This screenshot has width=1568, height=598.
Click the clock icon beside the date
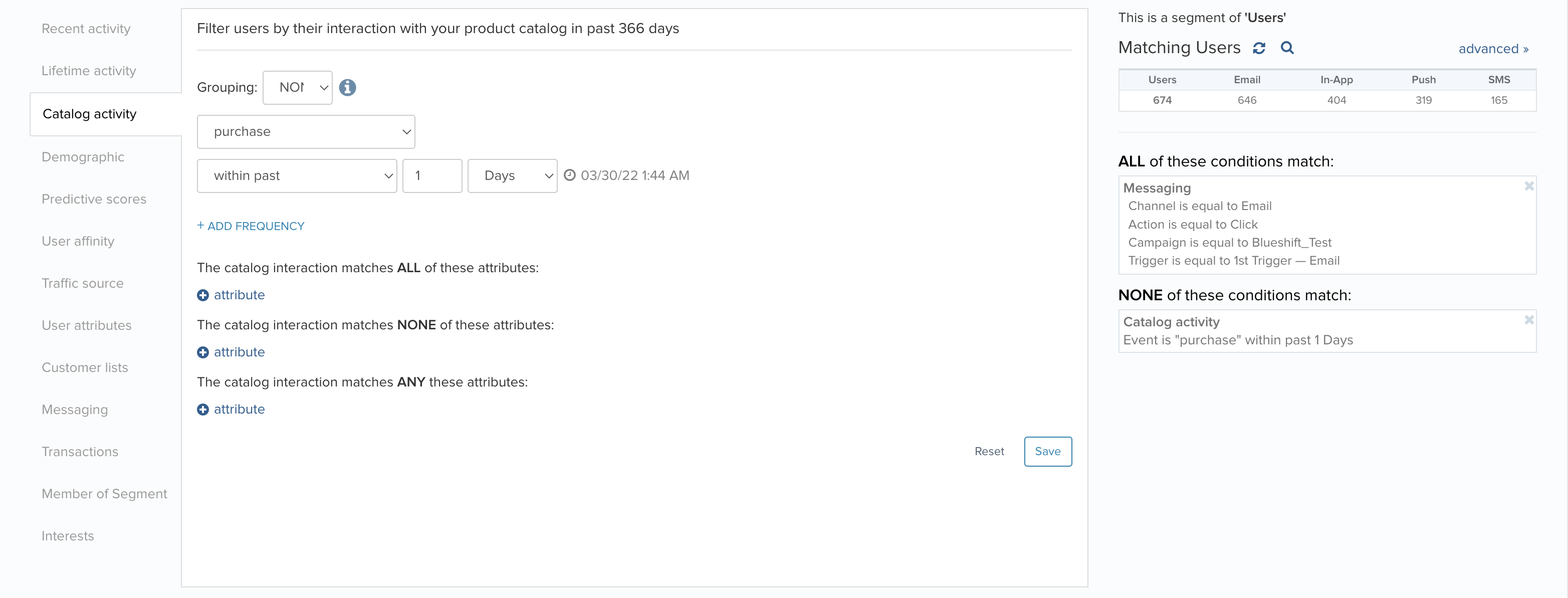point(570,175)
